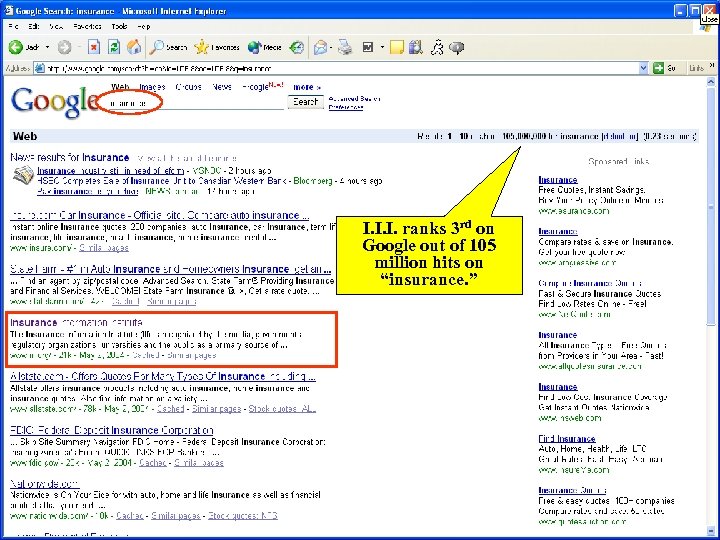Open the 'Find Insurance' sponsored link
This screenshot has width=720, height=540.
(567, 439)
